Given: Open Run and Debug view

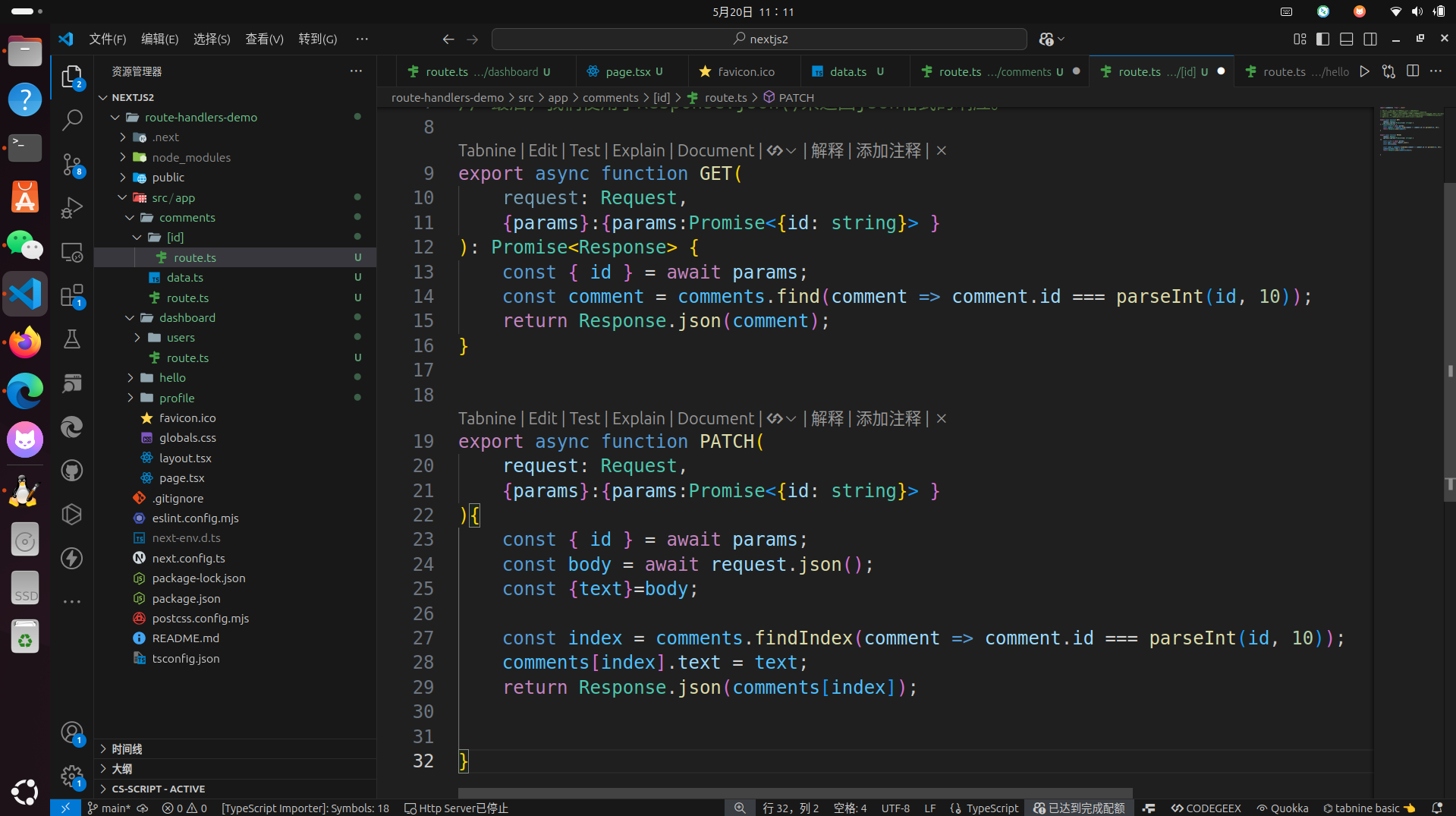Looking at the screenshot, I should (72, 208).
